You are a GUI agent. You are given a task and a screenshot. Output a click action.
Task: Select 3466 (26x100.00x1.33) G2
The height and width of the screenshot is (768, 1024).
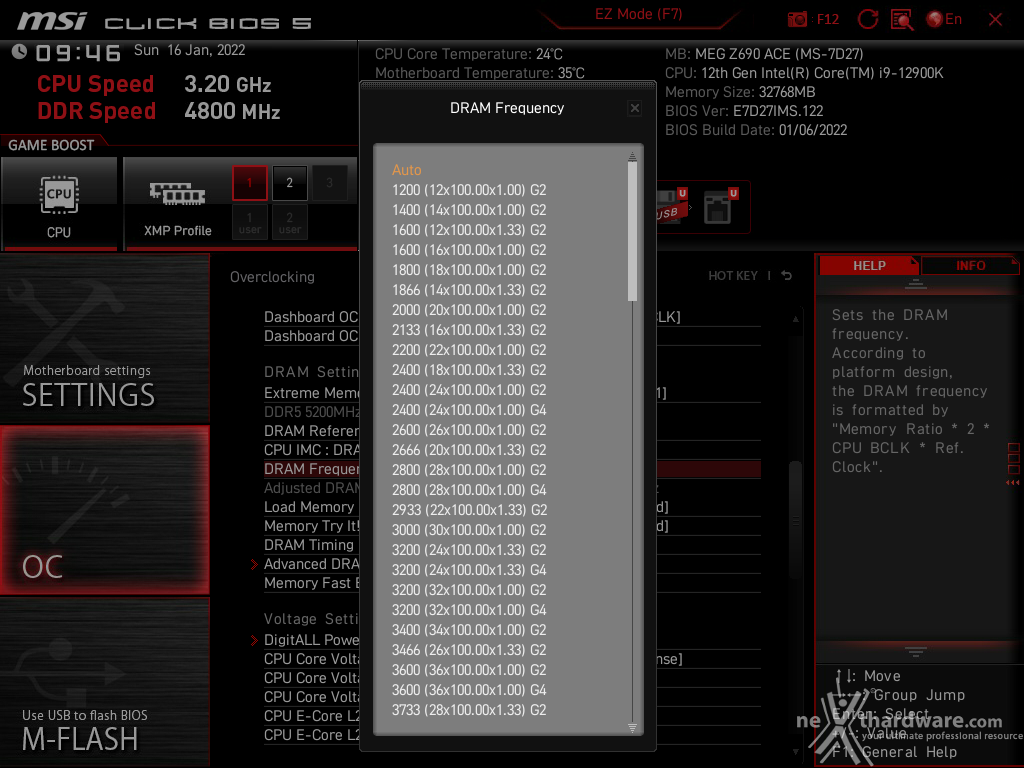469,650
